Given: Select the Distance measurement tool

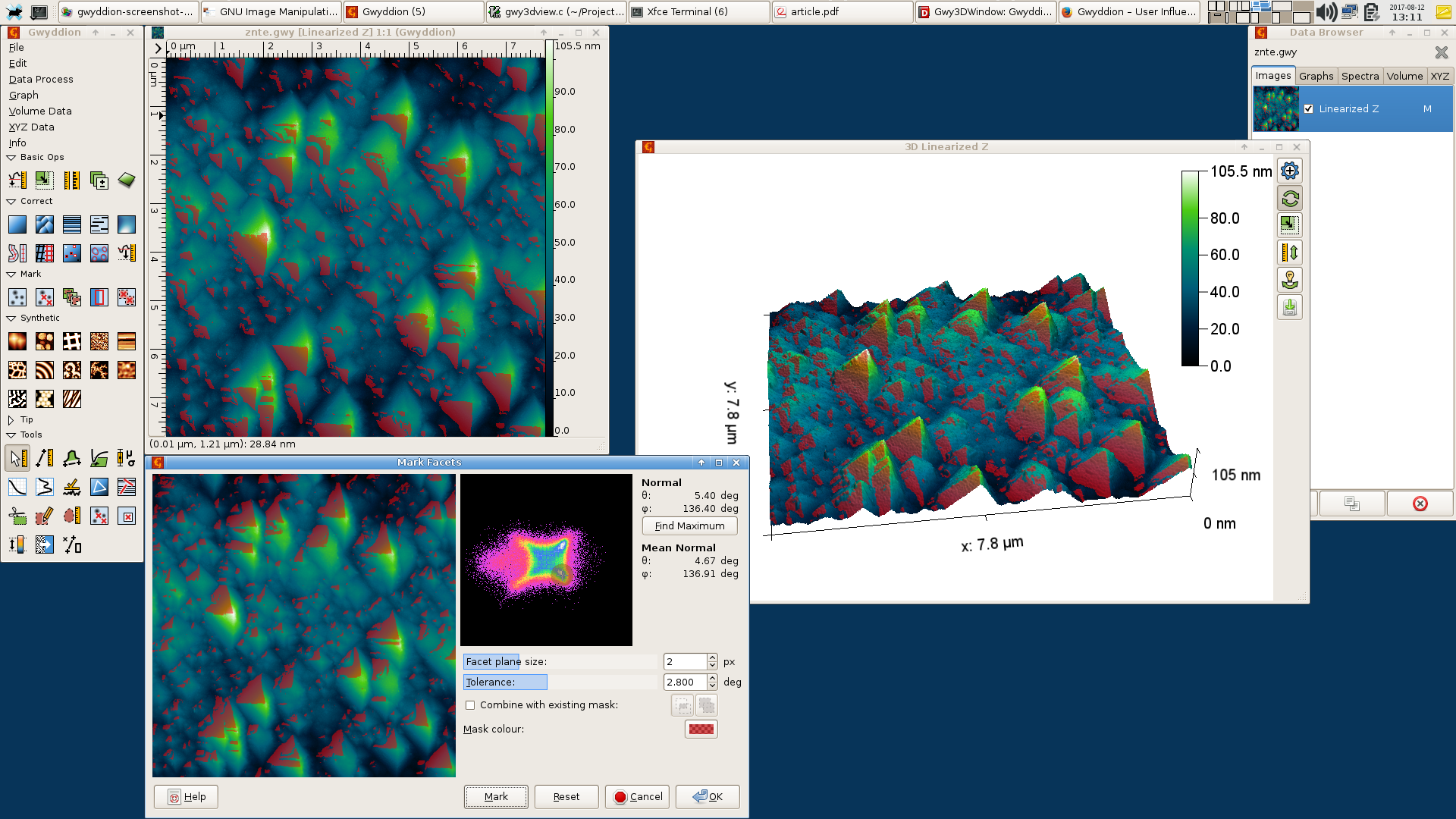Looking at the screenshot, I should coord(44,458).
